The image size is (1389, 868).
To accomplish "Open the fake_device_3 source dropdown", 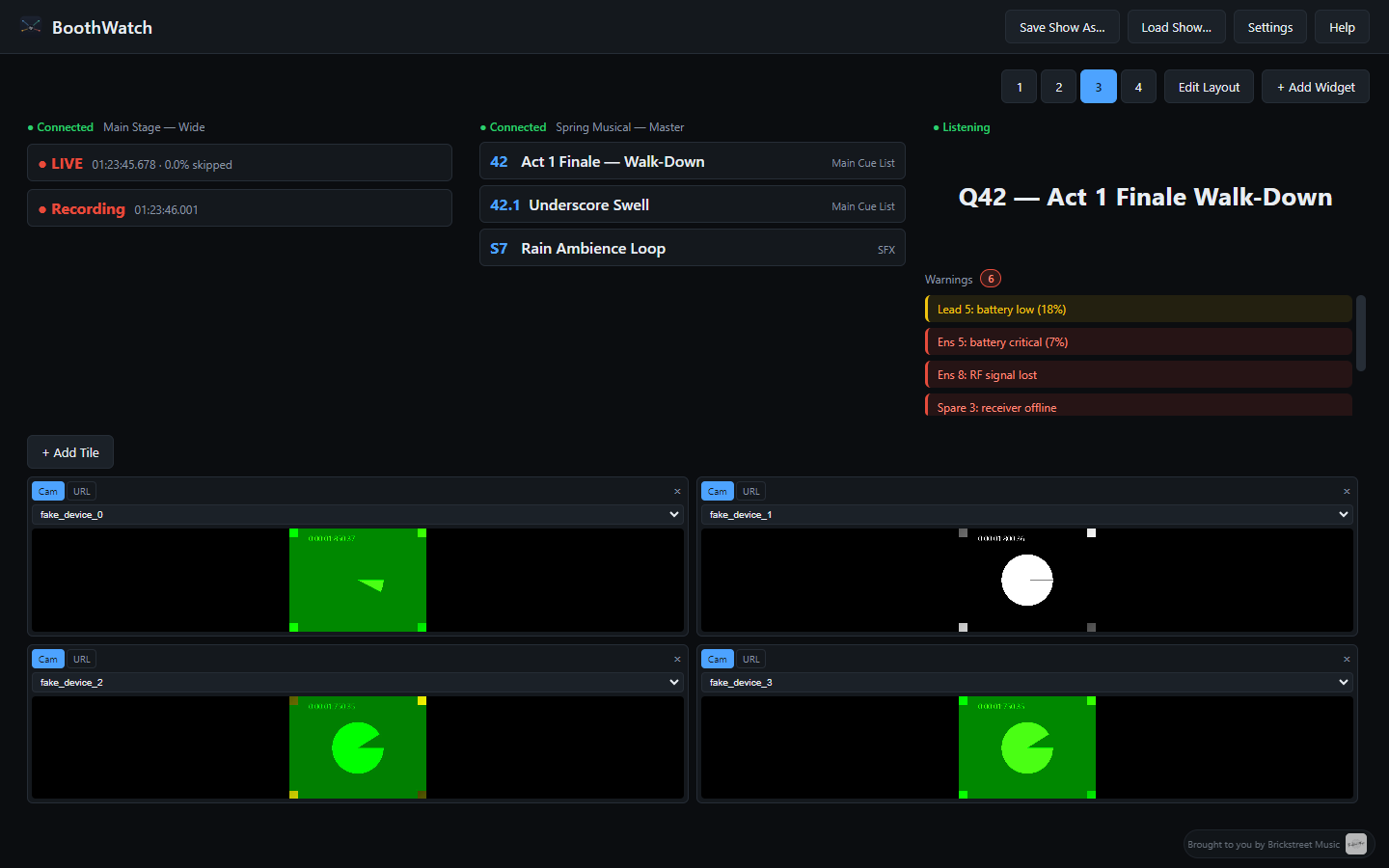I will [1027, 683].
